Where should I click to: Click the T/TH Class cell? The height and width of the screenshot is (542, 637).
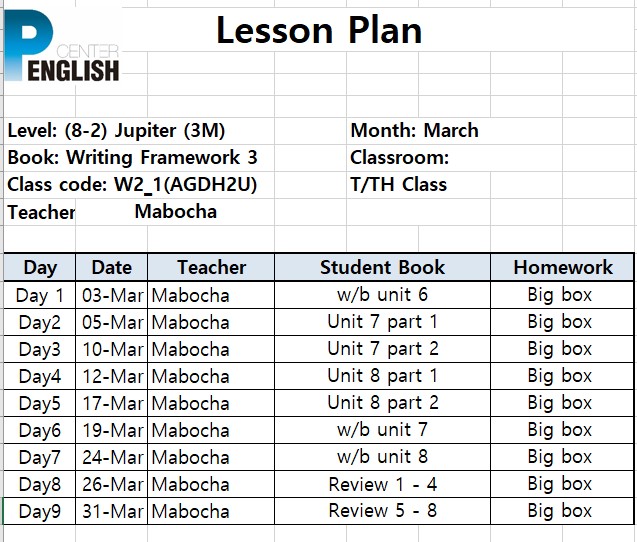point(399,184)
